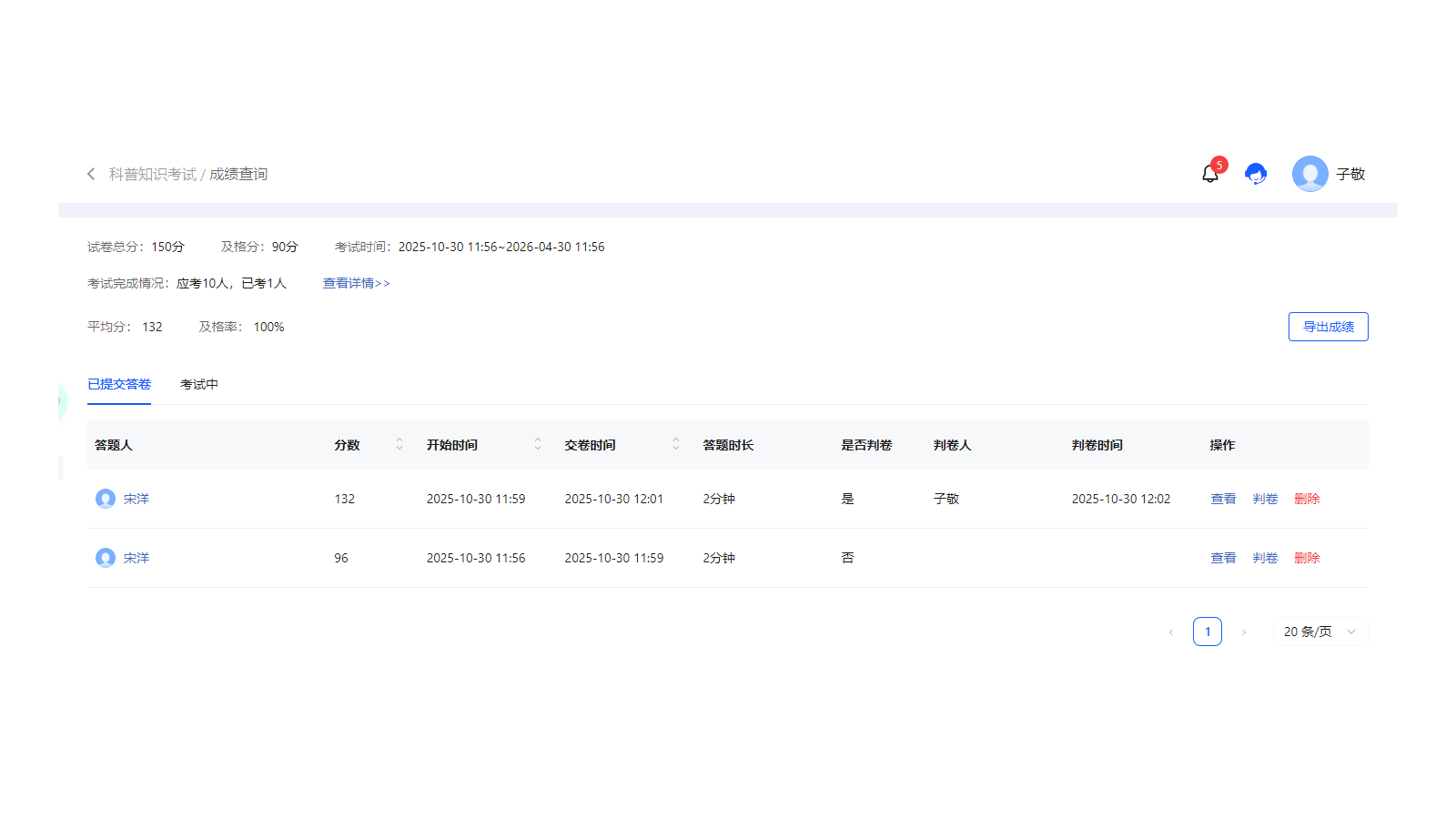Click 查看 on the 132-point record
The height and width of the screenshot is (819, 1456).
(1223, 499)
